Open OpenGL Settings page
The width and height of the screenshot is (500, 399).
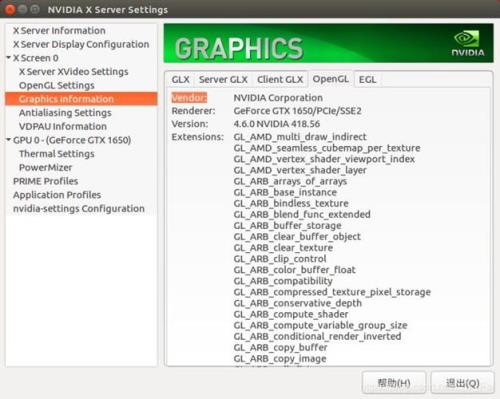pos(57,85)
